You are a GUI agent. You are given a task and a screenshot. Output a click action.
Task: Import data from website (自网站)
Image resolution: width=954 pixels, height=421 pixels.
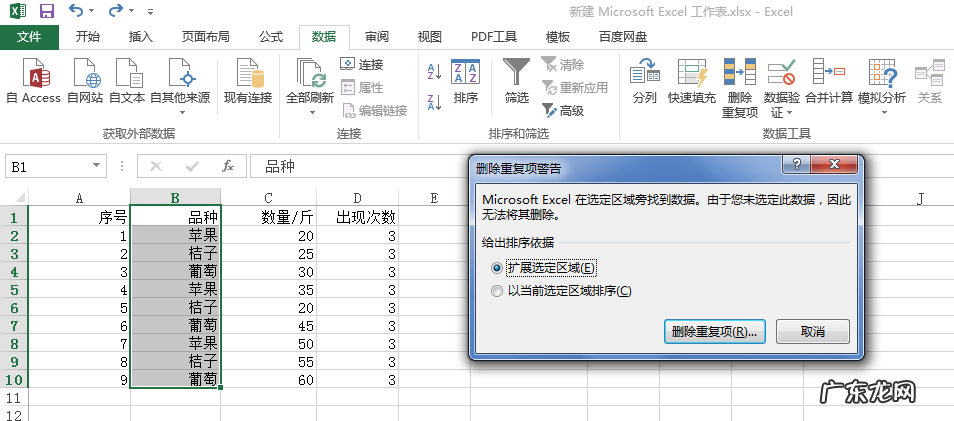pos(85,81)
